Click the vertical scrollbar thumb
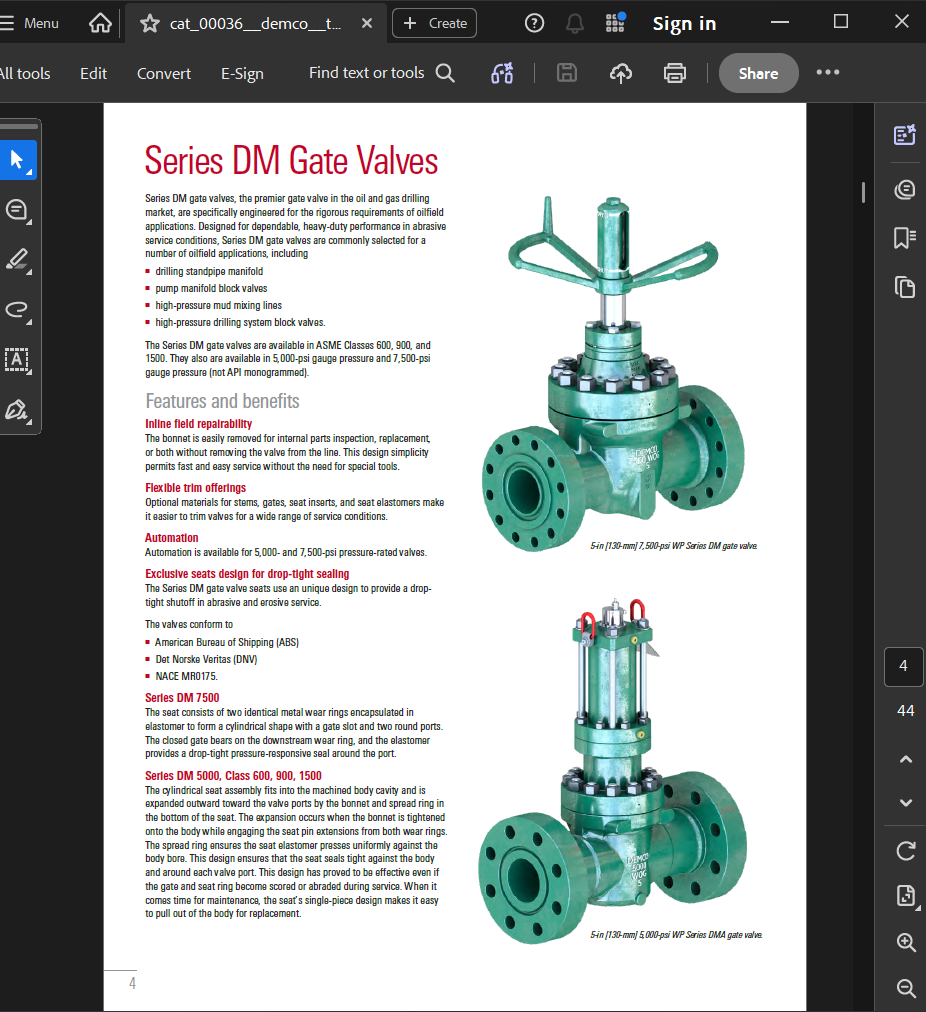 [863, 192]
